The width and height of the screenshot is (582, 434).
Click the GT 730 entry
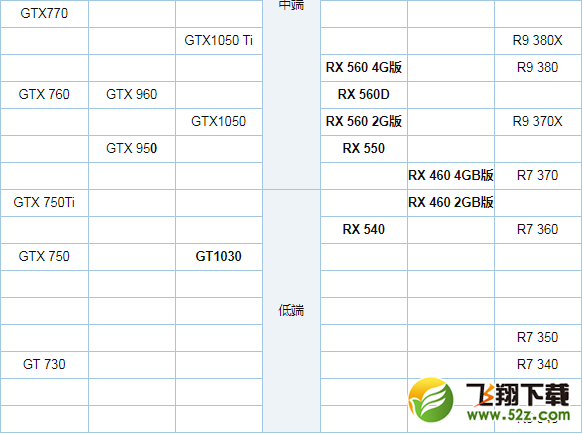coord(44,364)
